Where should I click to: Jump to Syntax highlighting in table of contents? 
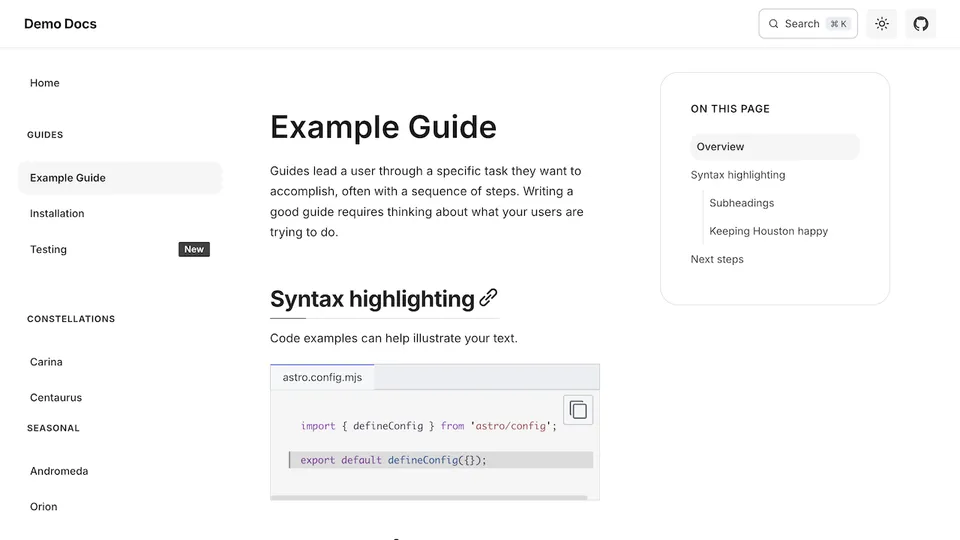tap(738, 175)
